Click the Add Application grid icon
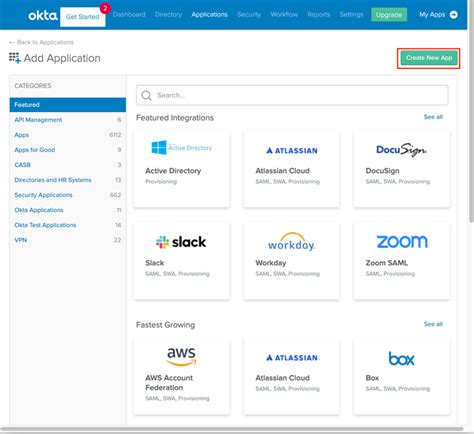 [15, 58]
